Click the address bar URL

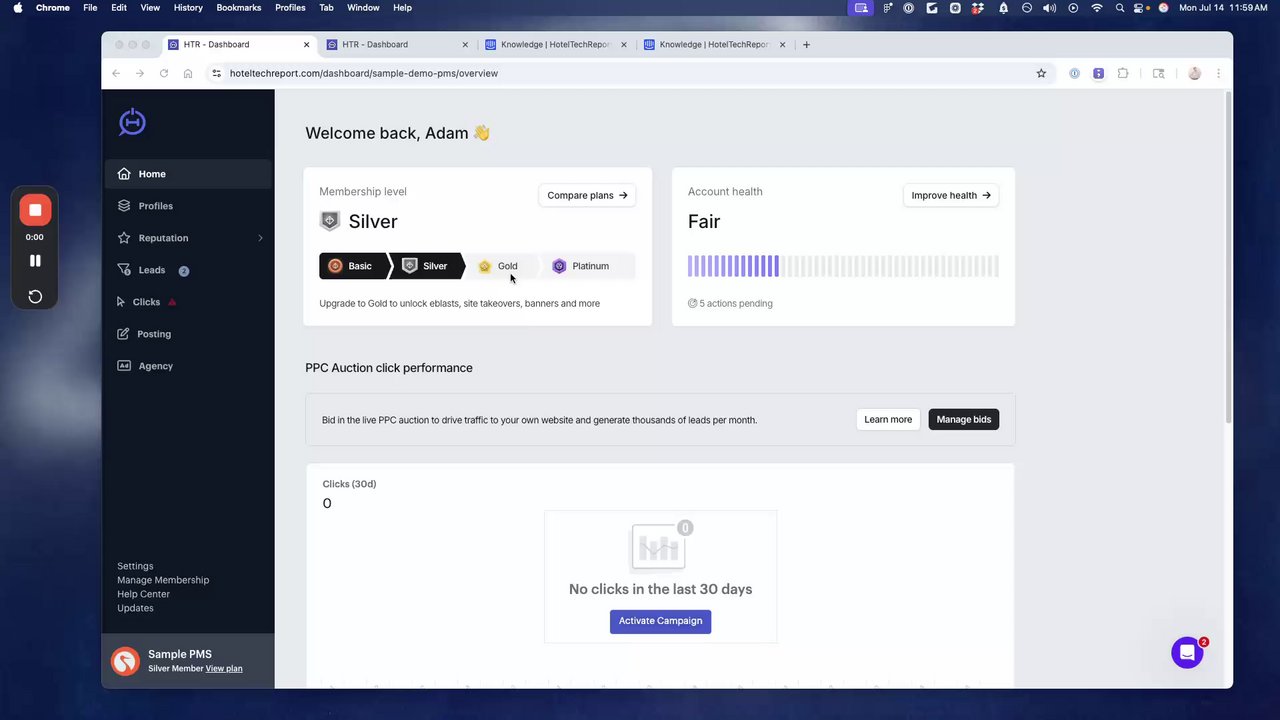(364, 73)
